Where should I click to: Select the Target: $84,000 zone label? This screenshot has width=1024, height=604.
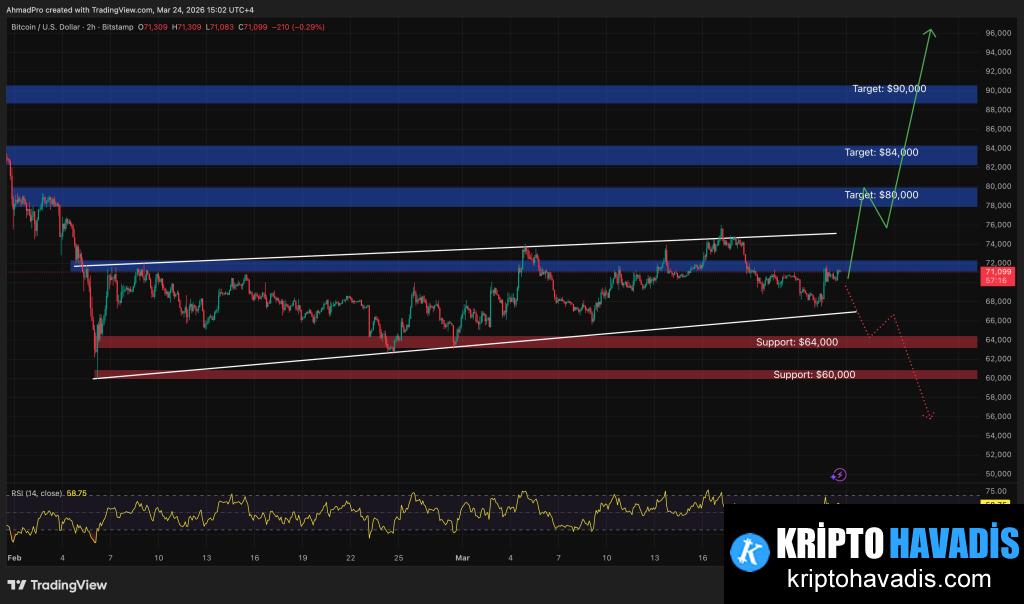coord(880,153)
